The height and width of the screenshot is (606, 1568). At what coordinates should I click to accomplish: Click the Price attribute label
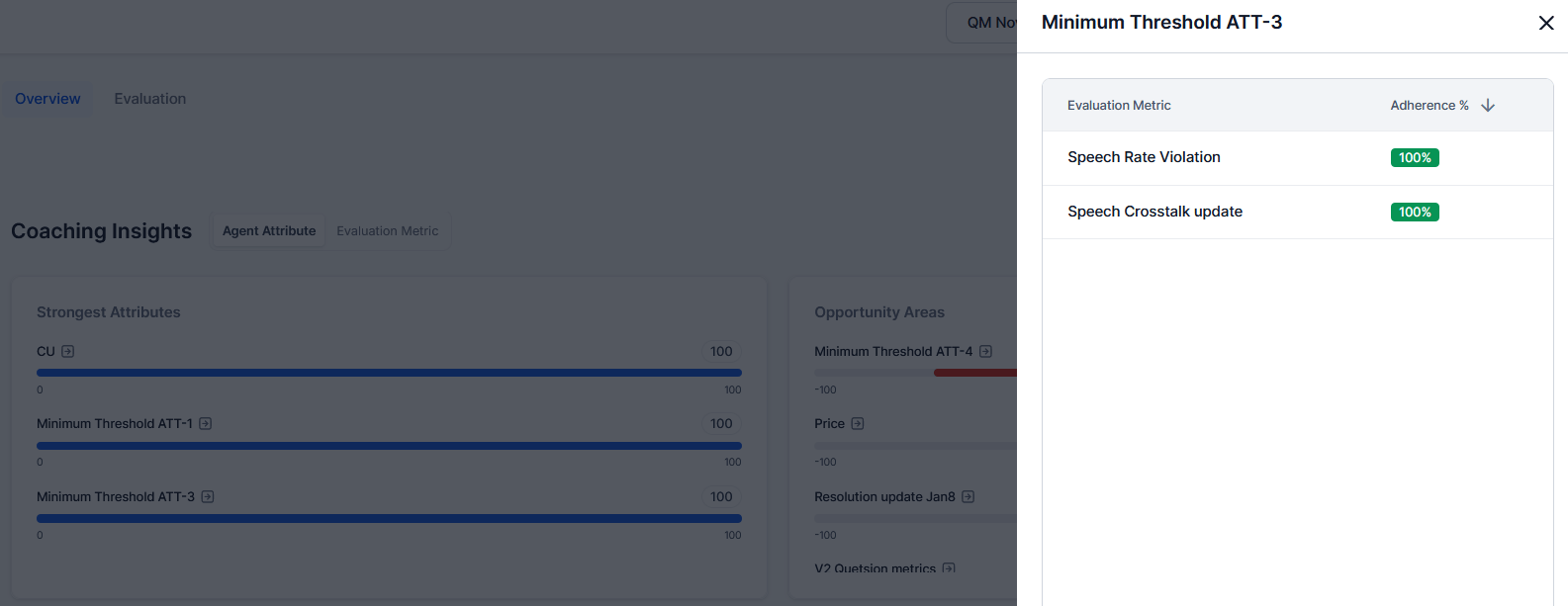829,423
